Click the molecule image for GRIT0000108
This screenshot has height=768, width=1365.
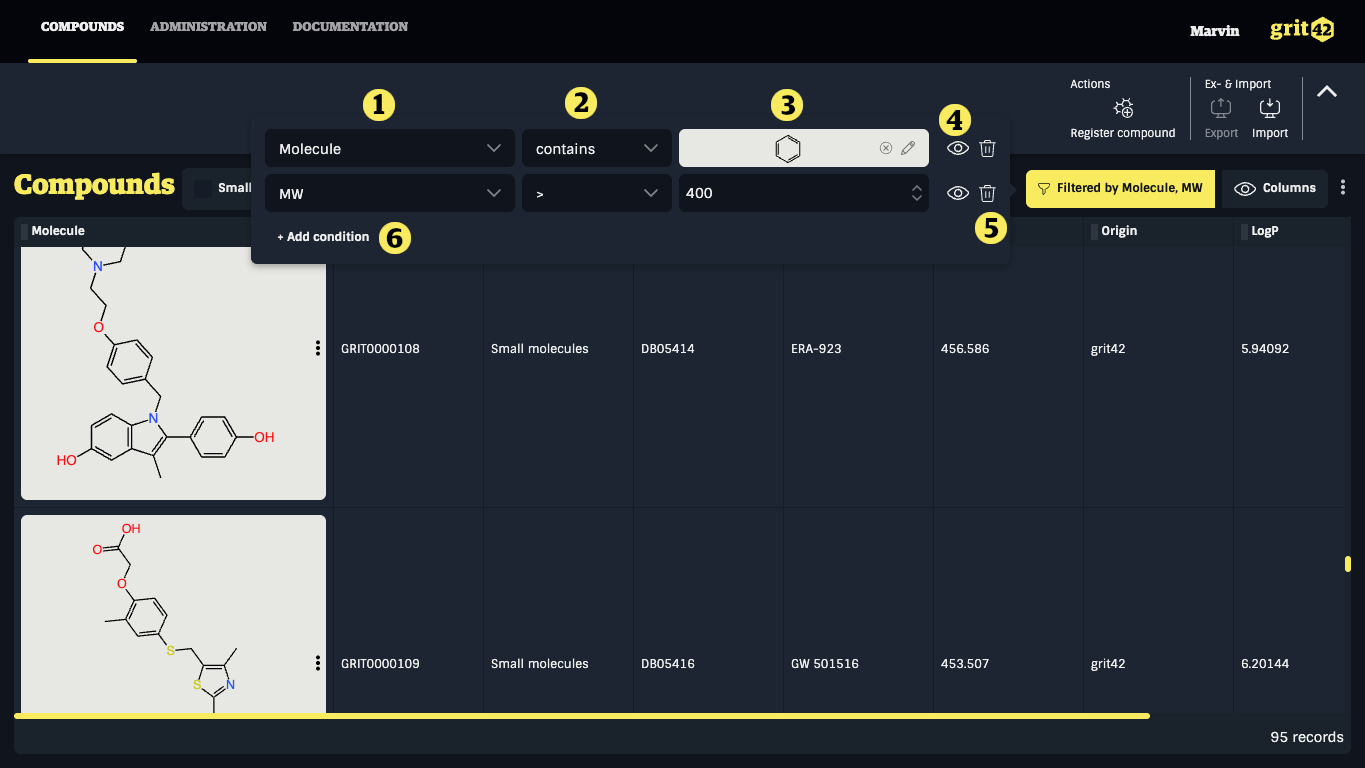click(x=173, y=373)
